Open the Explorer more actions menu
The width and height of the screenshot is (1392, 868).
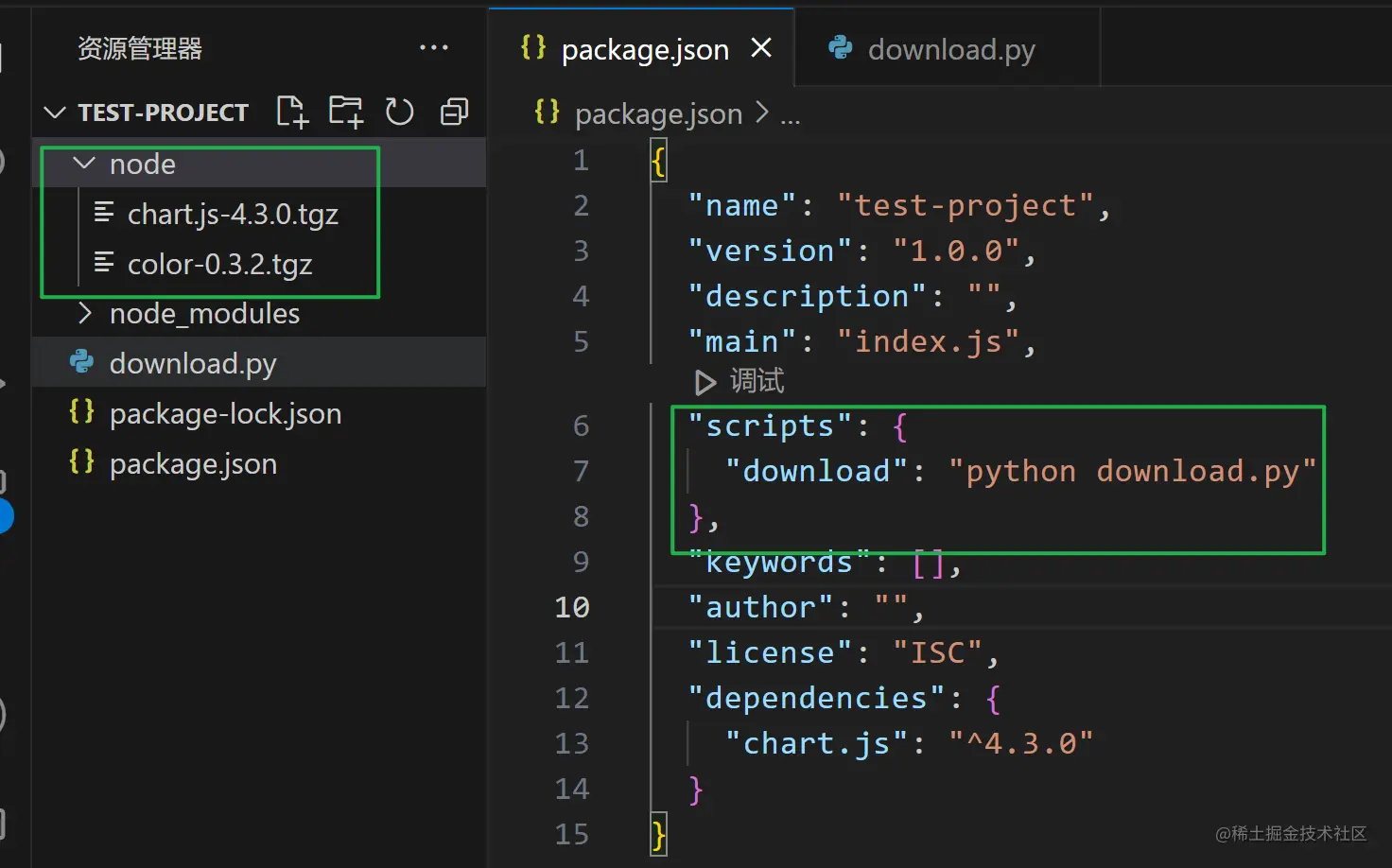(x=434, y=47)
